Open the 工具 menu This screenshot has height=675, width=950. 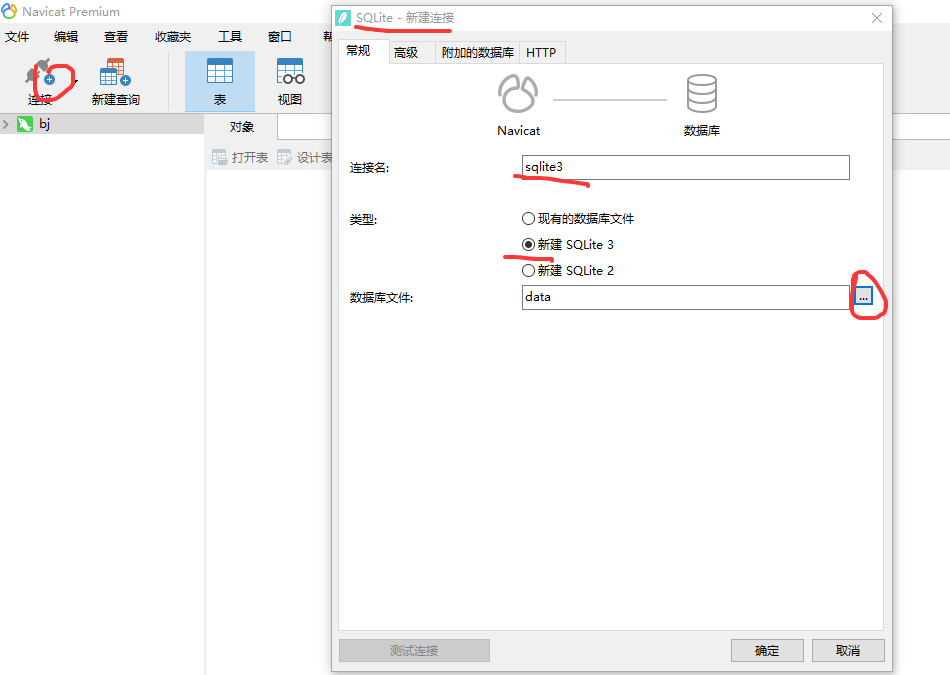230,36
